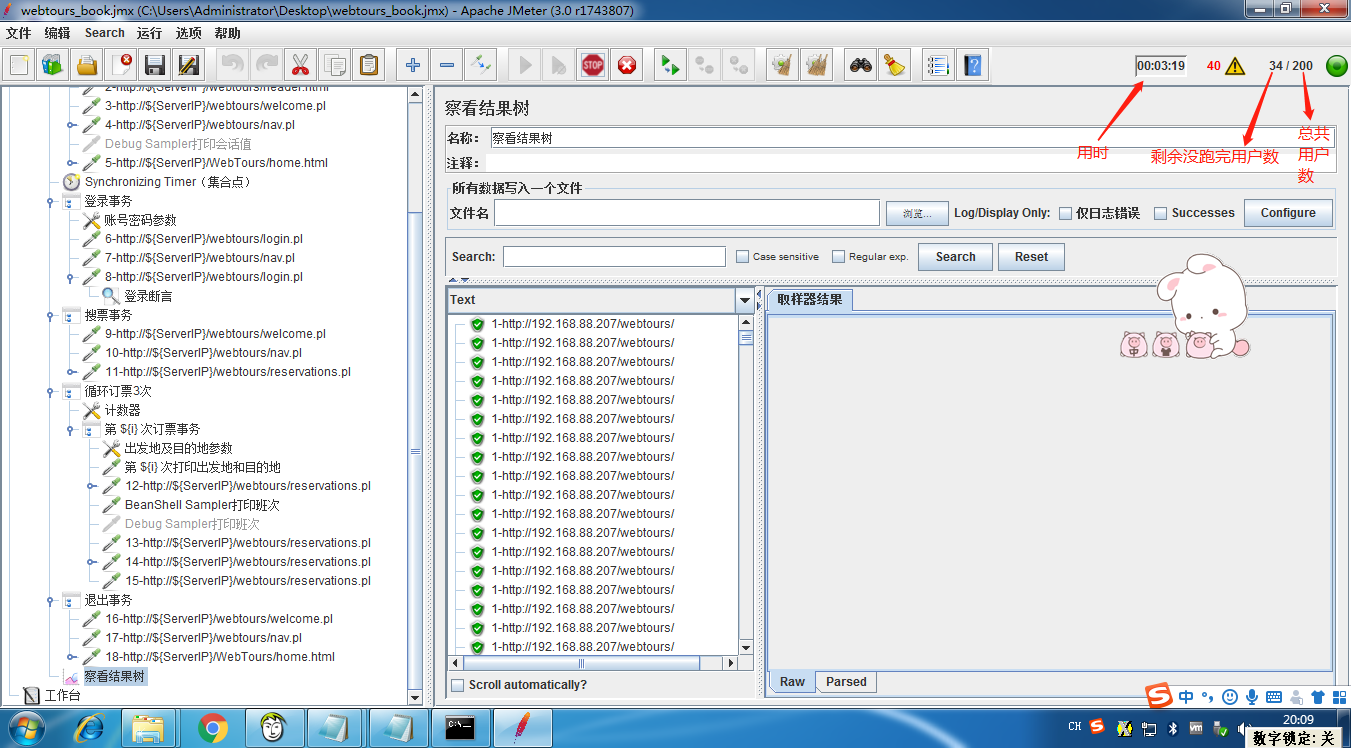Click the yellow warning errors indicator
This screenshot has height=748, width=1351.
pyautogui.click(x=1235, y=66)
